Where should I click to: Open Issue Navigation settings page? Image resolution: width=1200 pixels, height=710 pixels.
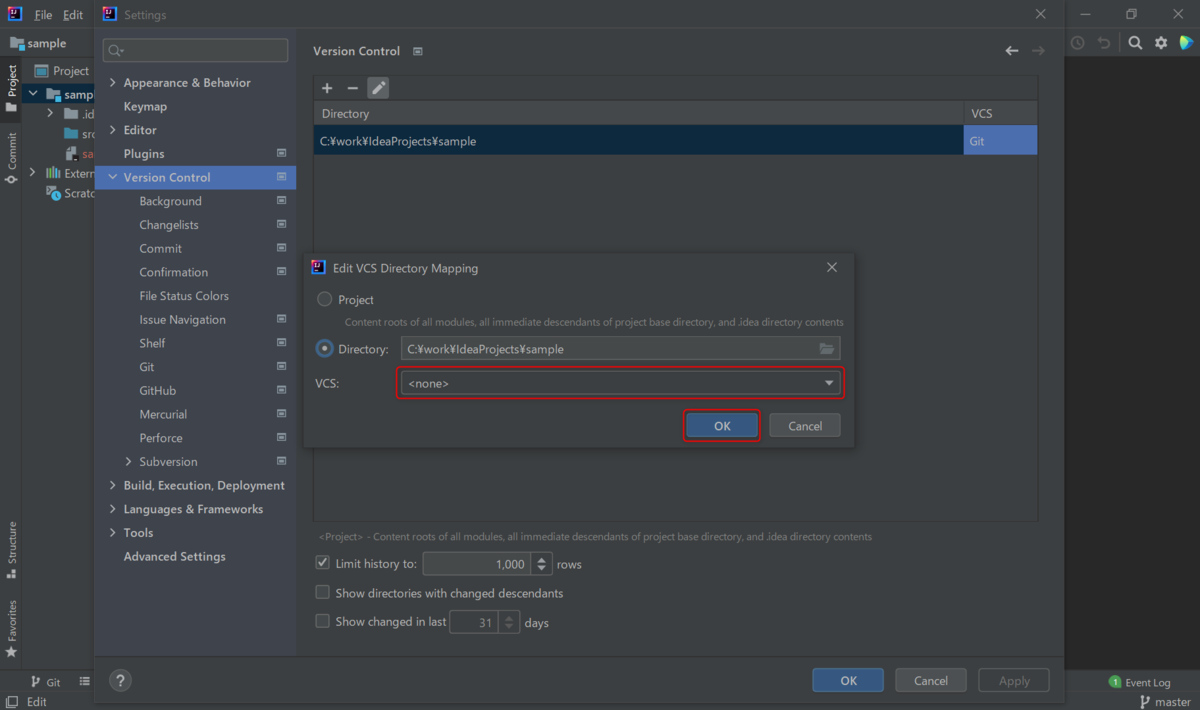point(182,320)
